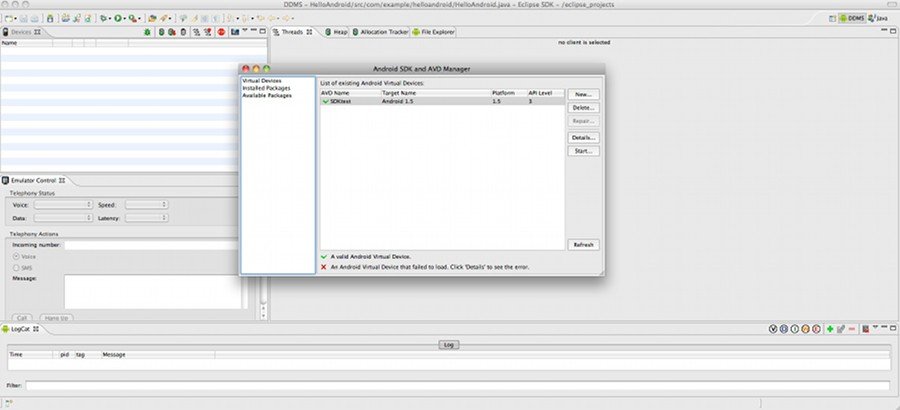The width and height of the screenshot is (900, 410).
Task: Click the New... button in AVD Manager
Action: coord(584,94)
